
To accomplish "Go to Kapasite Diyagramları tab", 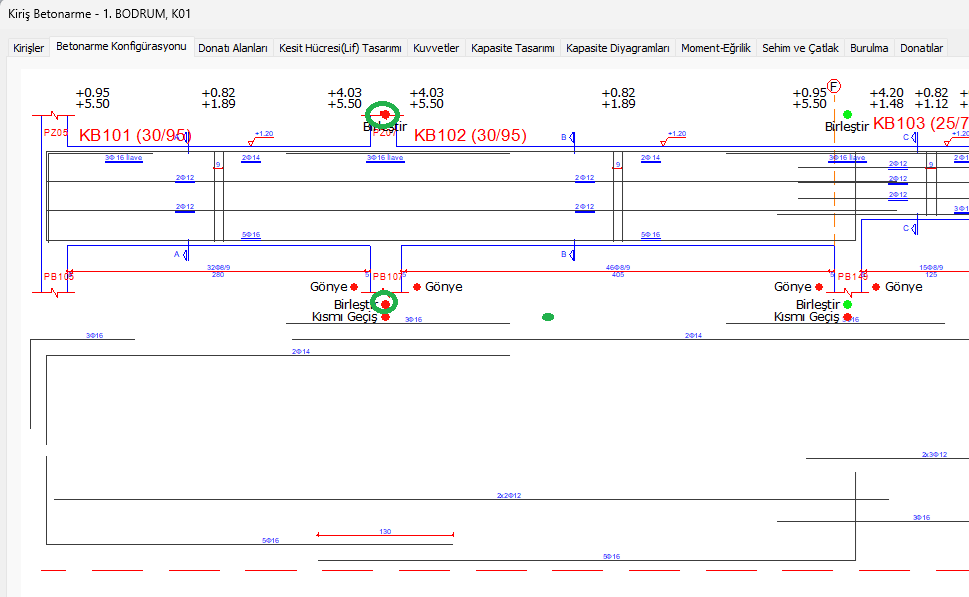I will click(x=617, y=48).
